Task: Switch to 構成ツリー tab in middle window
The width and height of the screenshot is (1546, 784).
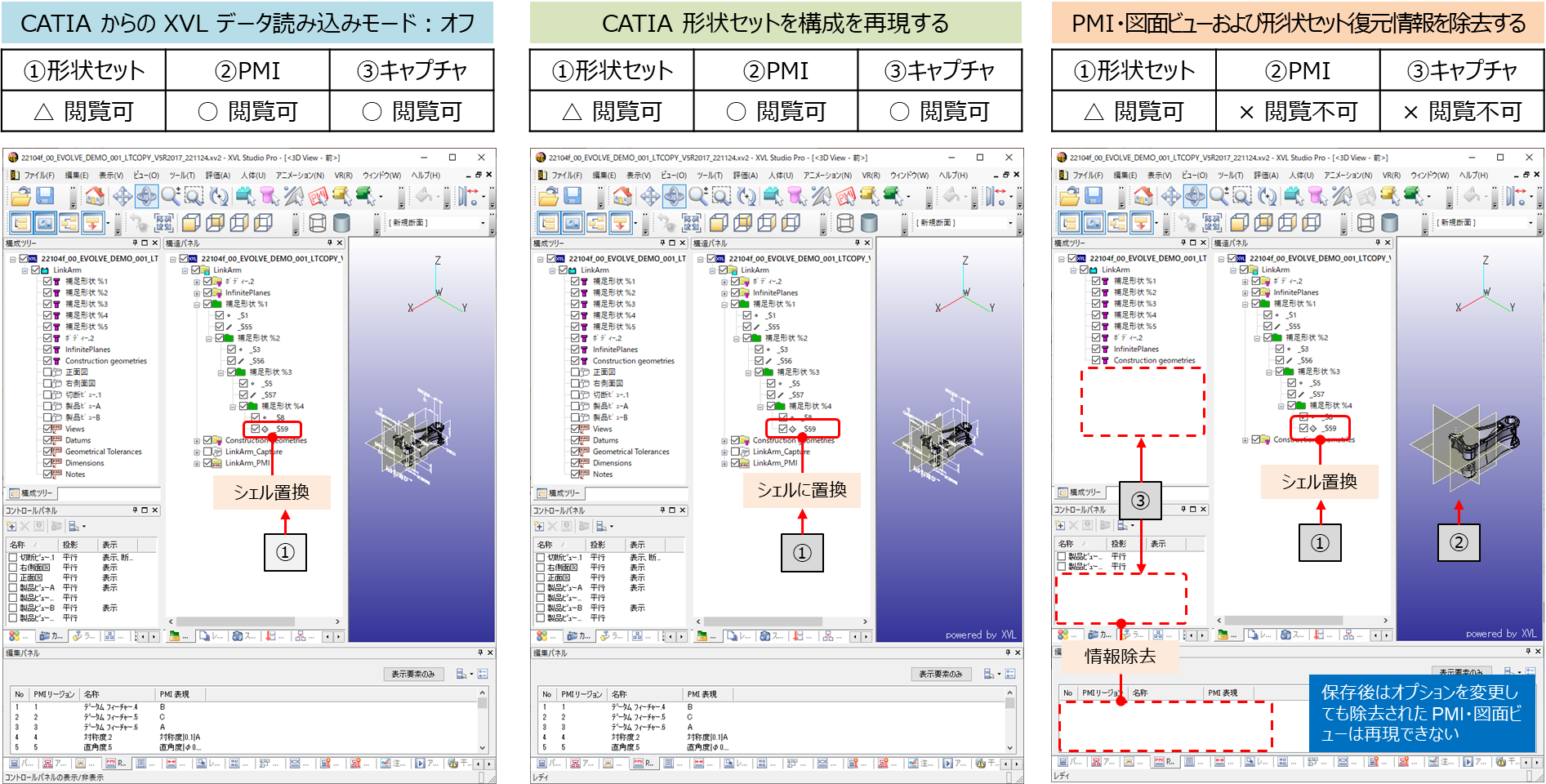Action: point(559,493)
